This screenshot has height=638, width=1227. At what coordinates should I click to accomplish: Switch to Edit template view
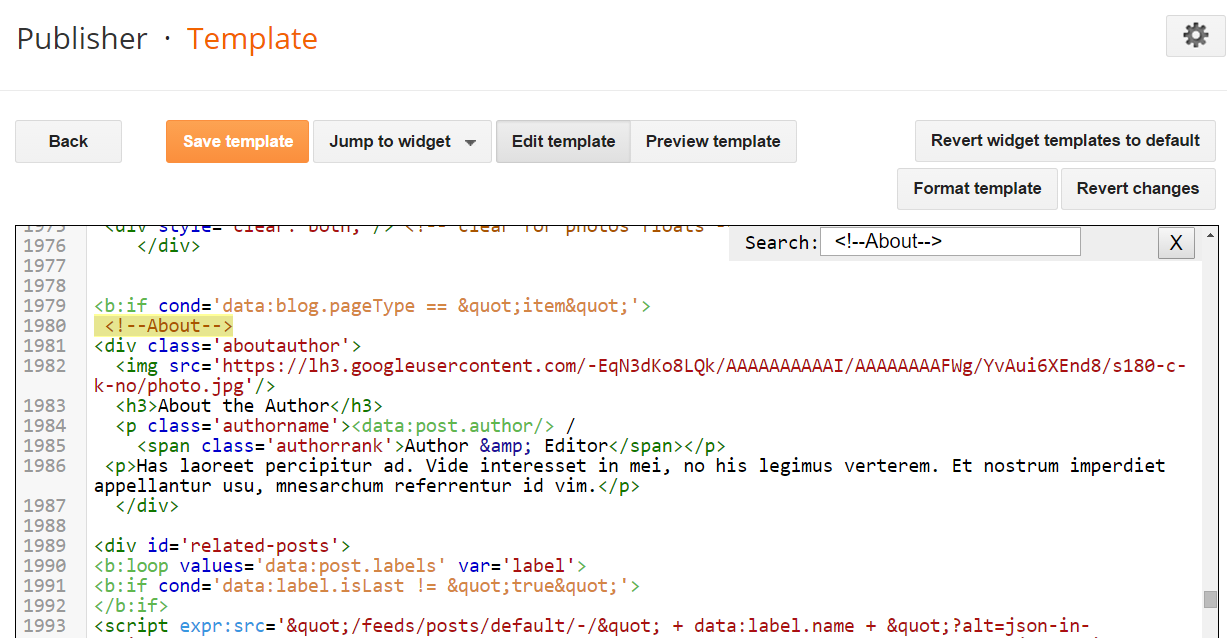click(x=563, y=142)
